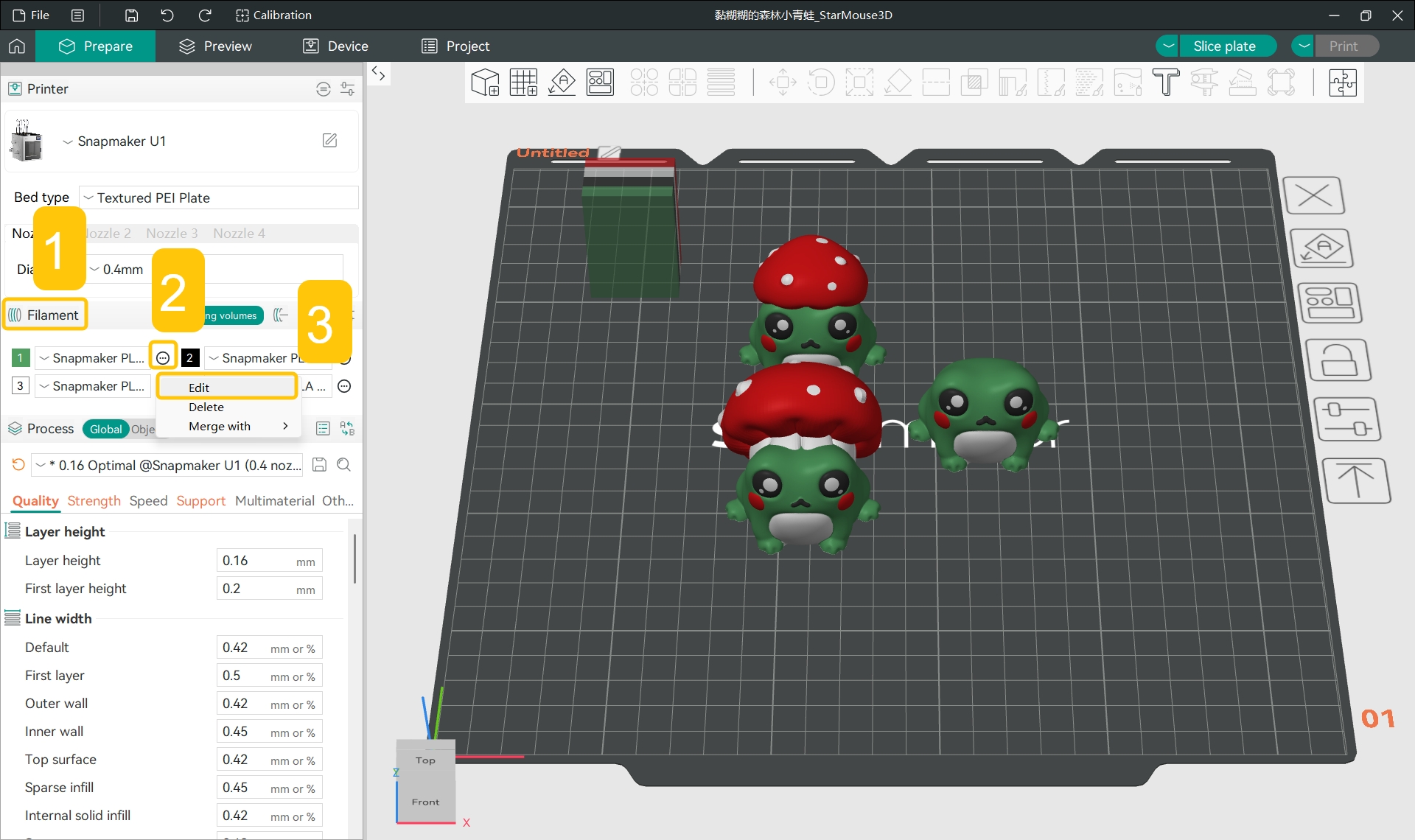This screenshot has width=1415, height=840.
Task: Open printer connection settings icon
Action: (x=323, y=89)
